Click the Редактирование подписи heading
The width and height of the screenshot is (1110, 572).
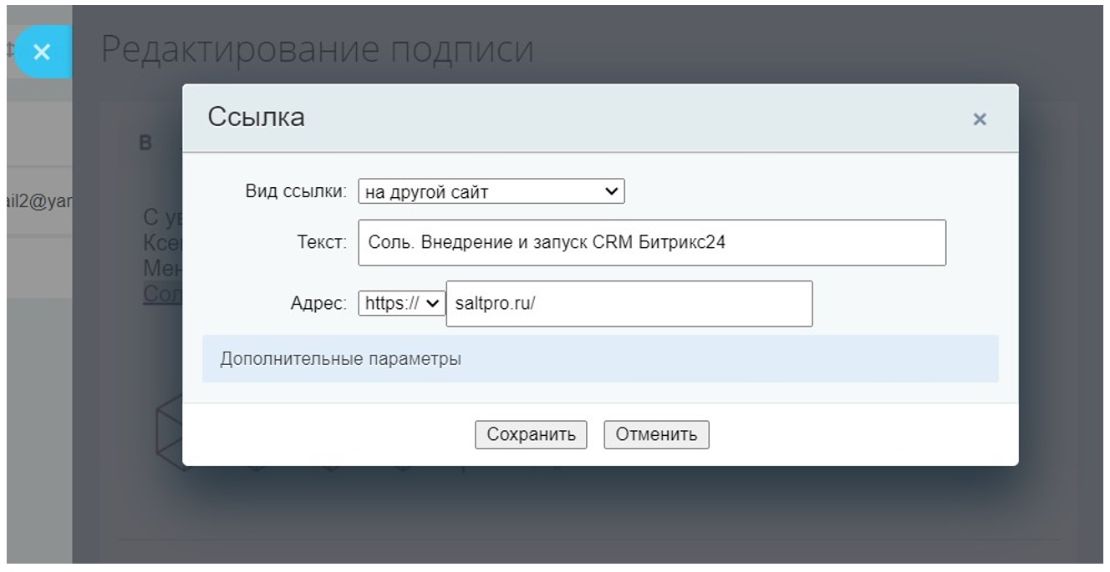coord(317,50)
